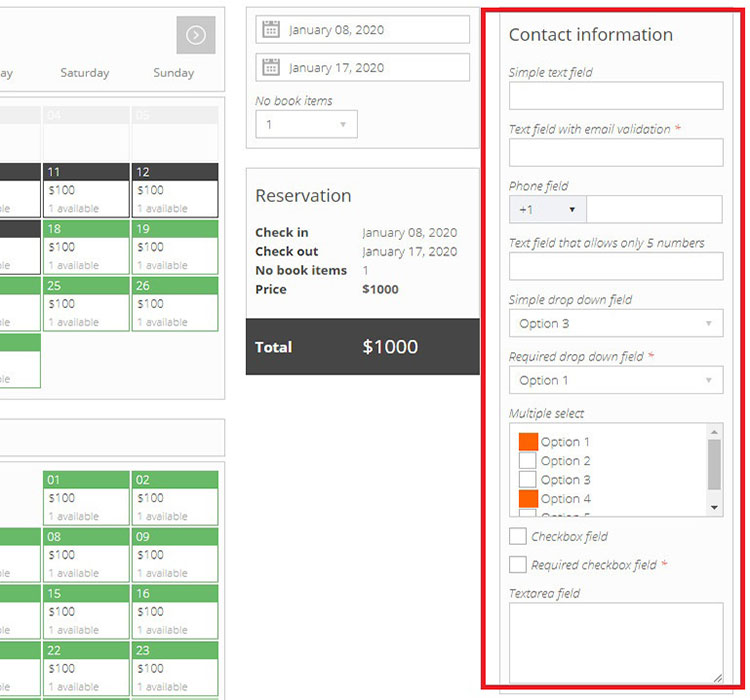Select day 01 in second month calendar
The image size is (750, 700).
(86, 498)
